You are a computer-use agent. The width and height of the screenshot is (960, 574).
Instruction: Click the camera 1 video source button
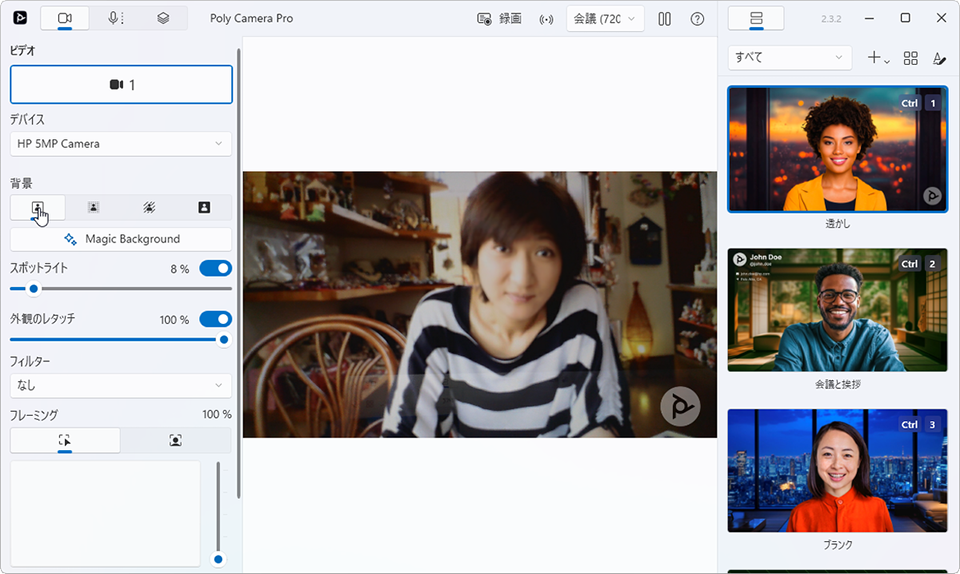121,85
